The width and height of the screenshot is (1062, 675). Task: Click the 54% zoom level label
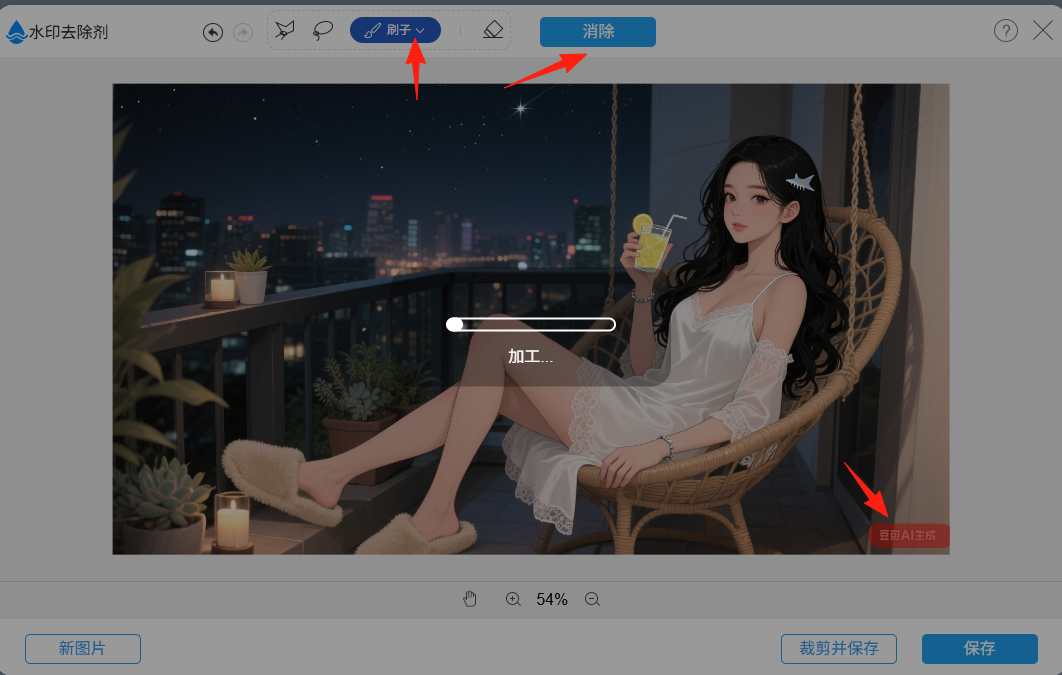pos(551,598)
